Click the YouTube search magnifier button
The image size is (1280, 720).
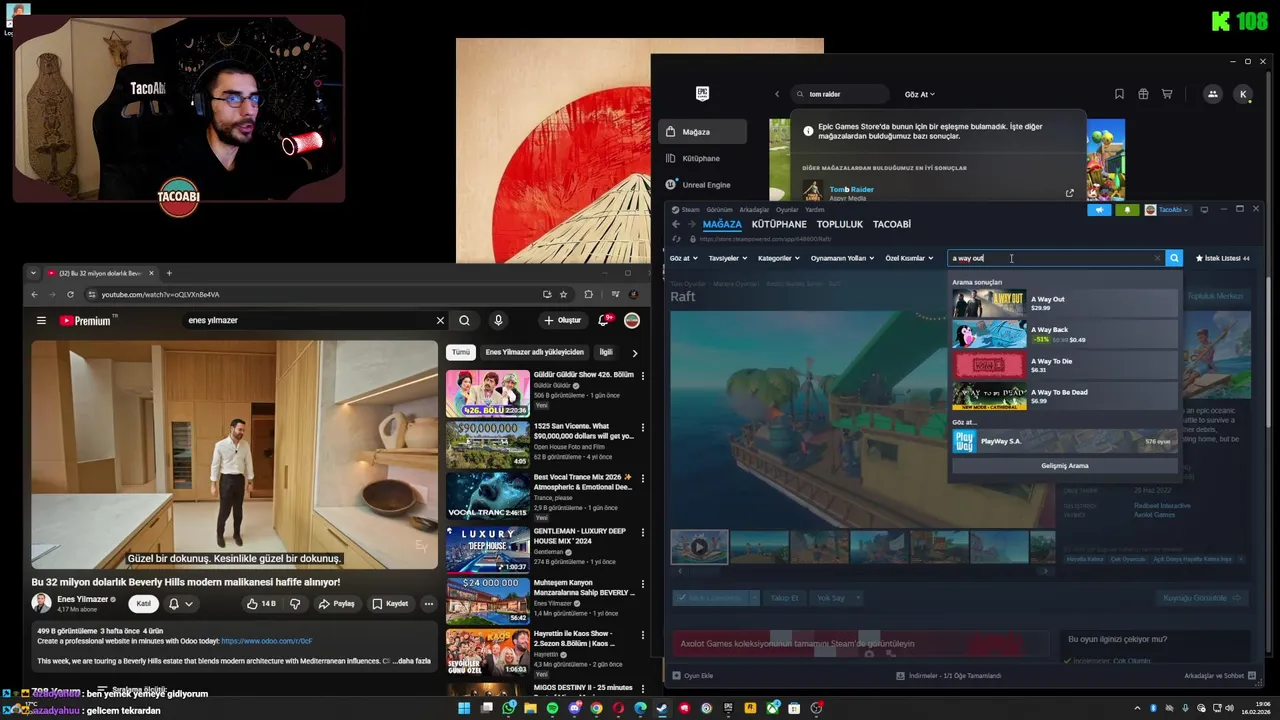coord(464,320)
